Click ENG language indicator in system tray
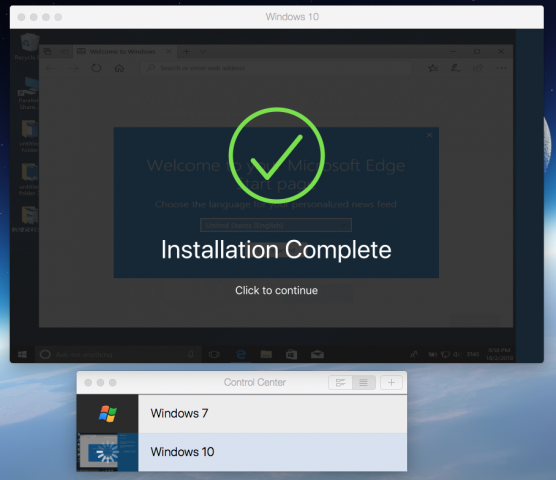556x480 pixels. point(473,354)
